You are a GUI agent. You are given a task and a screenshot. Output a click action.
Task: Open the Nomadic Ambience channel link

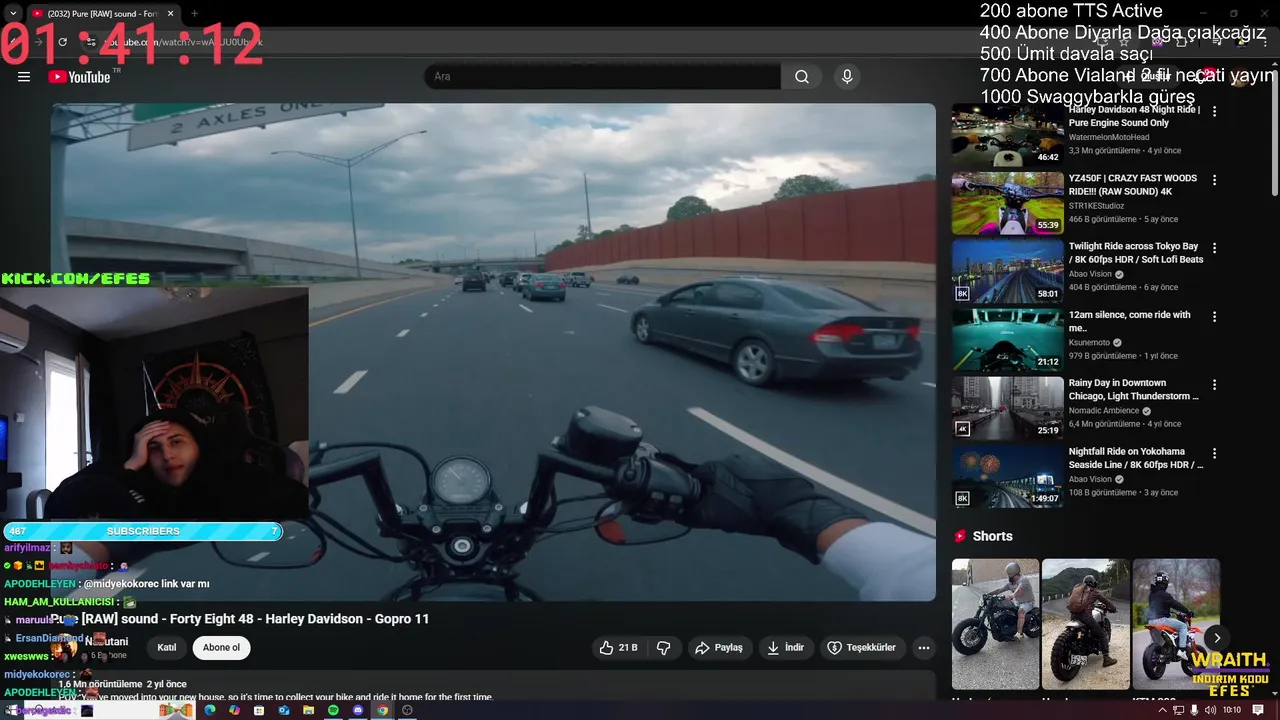(x=1104, y=411)
